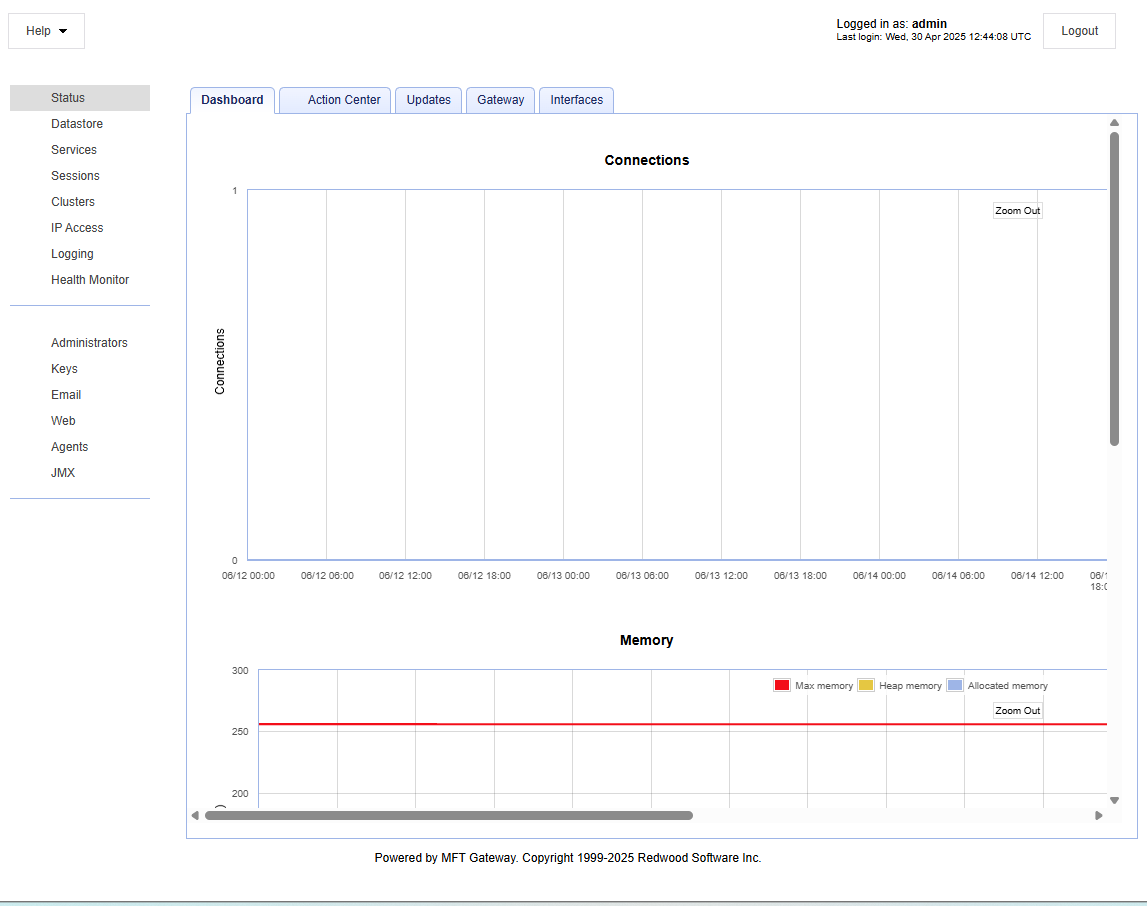The image size is (1147, 906).
Task: Click Zoom Out on the Memory chart
Action: [1018, 711]
